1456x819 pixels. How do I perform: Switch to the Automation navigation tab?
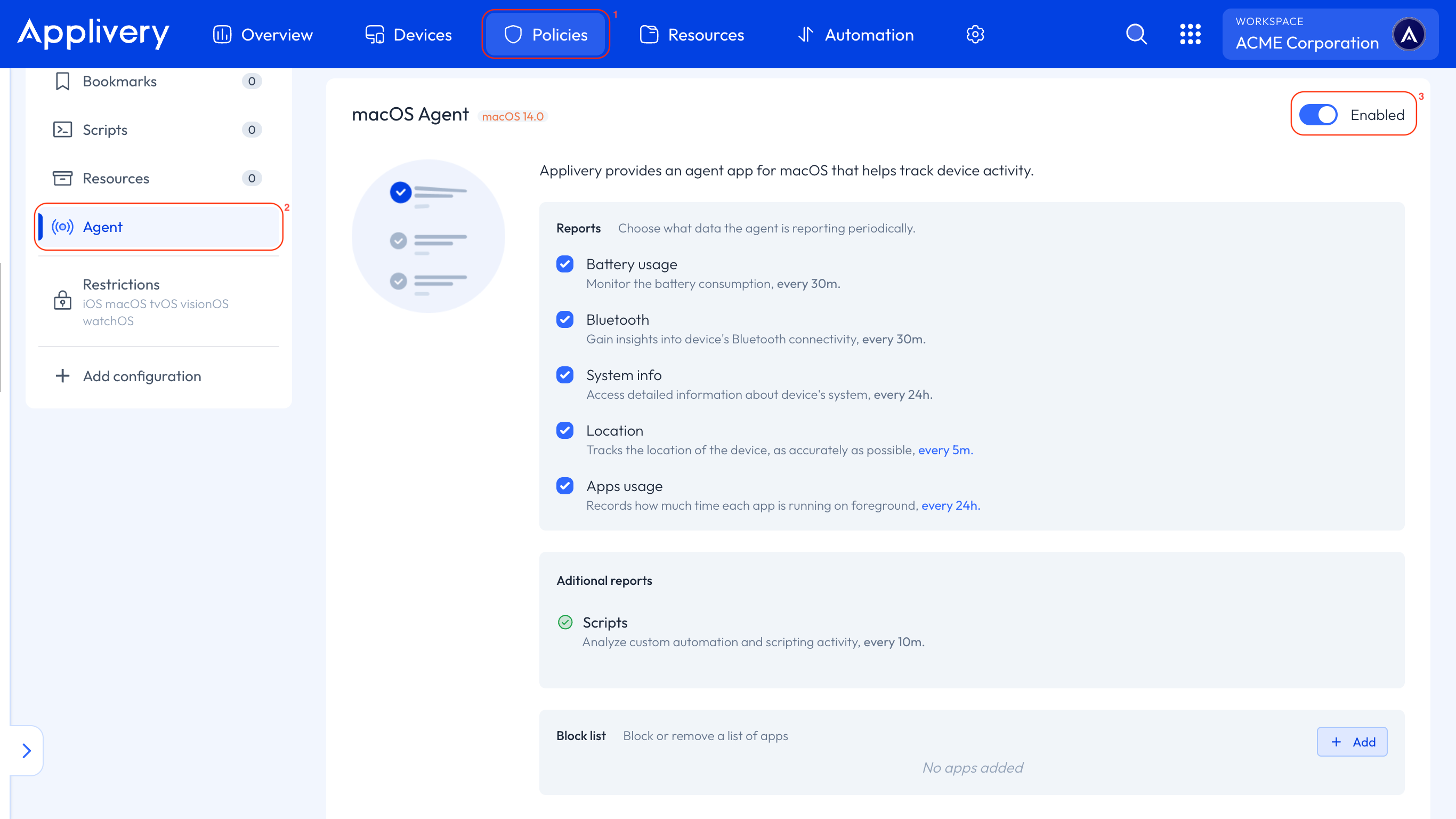pyautogui.click(x=856, y=35)
